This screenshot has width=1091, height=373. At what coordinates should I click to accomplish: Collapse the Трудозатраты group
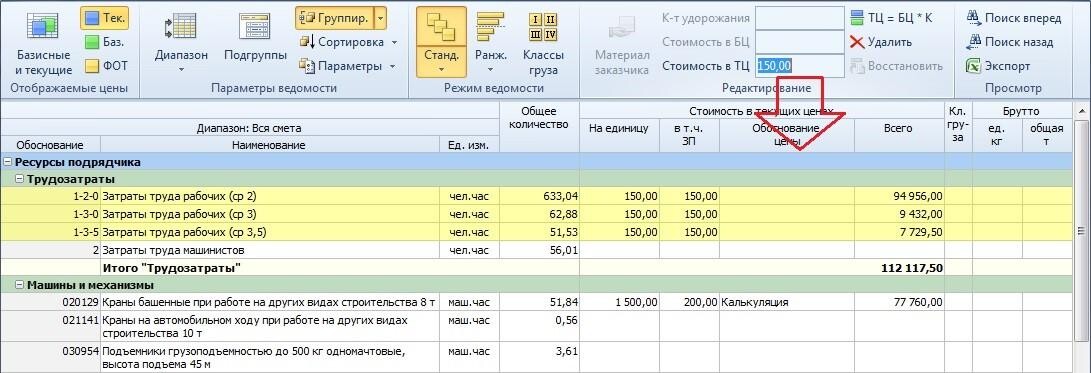(x=19, y=180)
